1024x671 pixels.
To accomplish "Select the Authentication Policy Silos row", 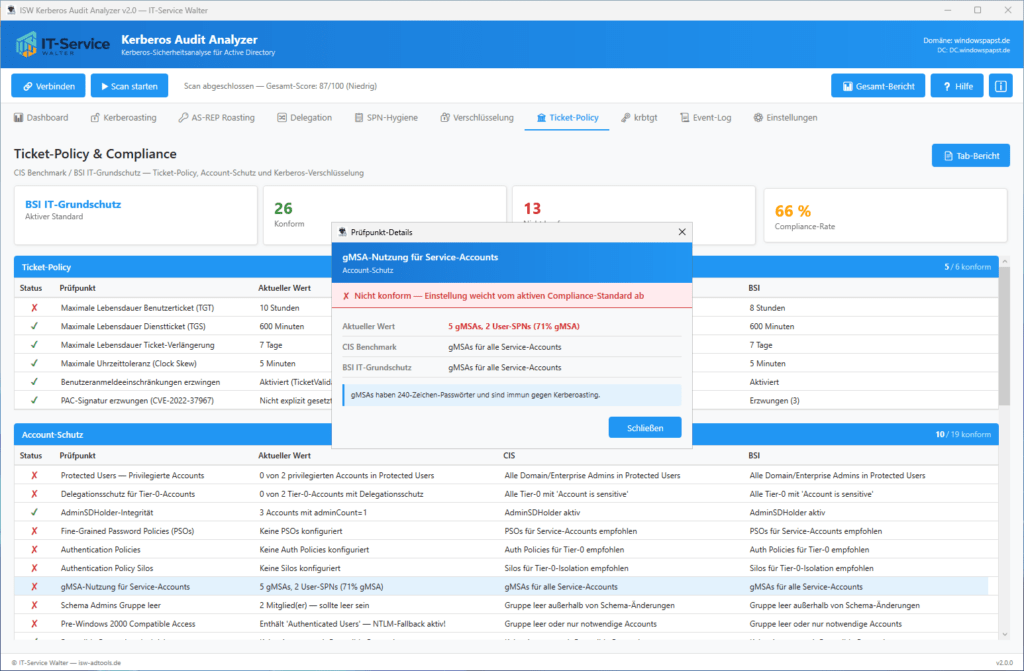I will 506,568.
